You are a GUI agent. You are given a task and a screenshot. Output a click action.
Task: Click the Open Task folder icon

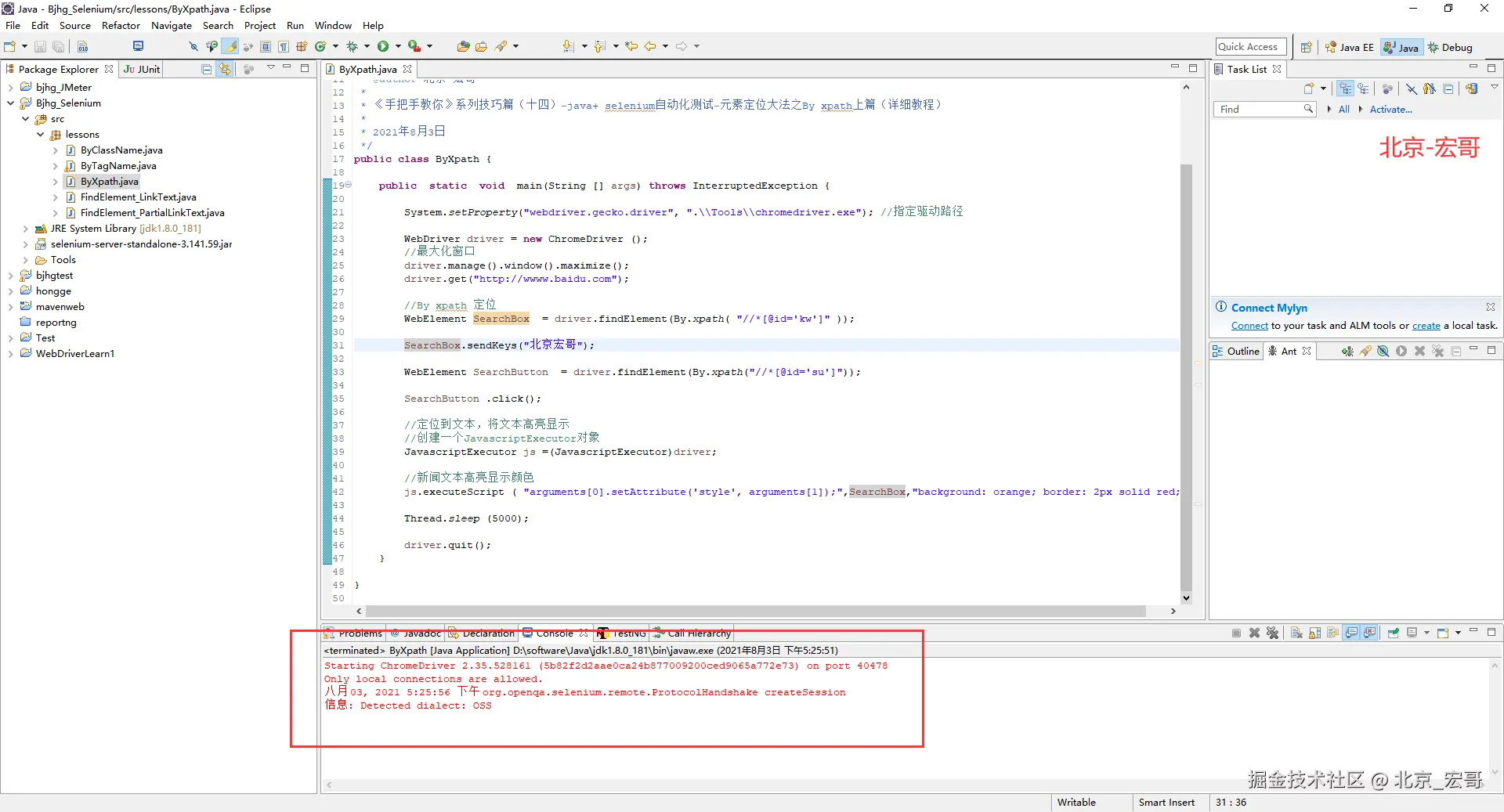coord(481,47)
